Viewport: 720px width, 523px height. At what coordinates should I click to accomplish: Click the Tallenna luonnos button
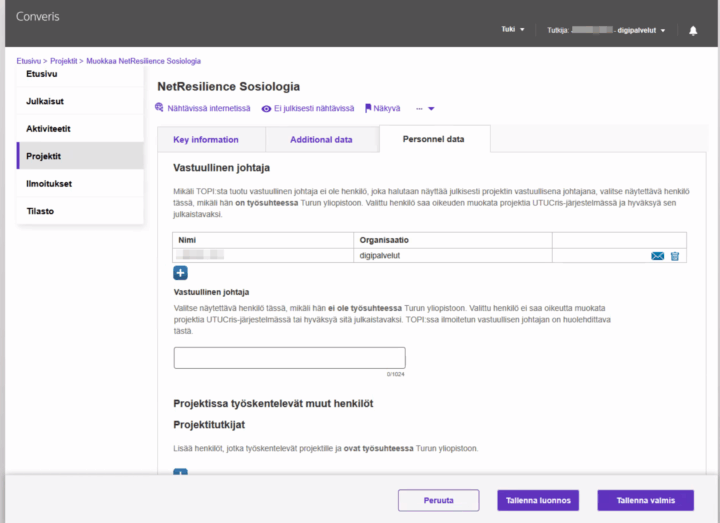coord(538,500)
